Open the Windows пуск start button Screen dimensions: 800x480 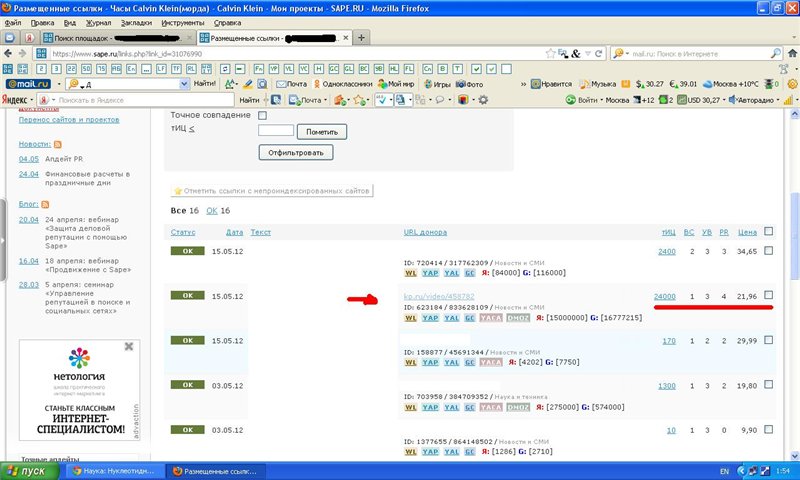click(29, 471)
